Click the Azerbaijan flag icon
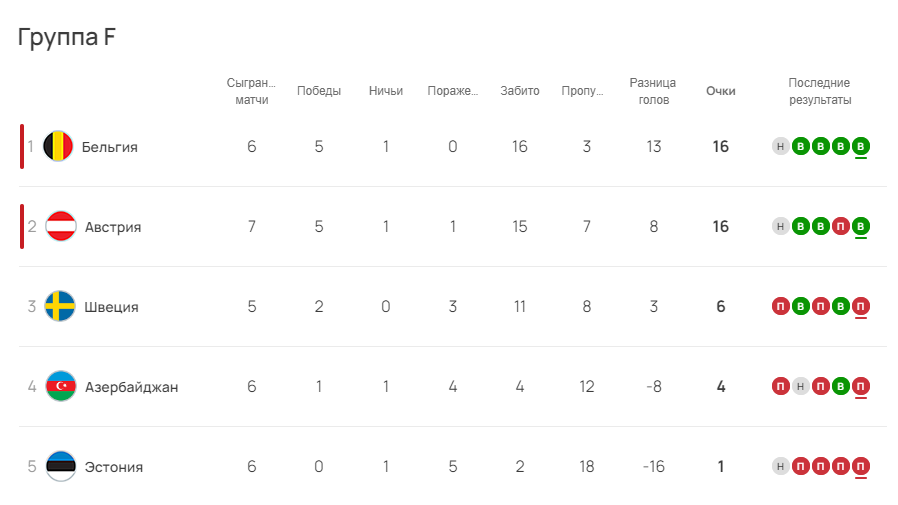Screen dimensions: 898x505 [x=61, y=386]
